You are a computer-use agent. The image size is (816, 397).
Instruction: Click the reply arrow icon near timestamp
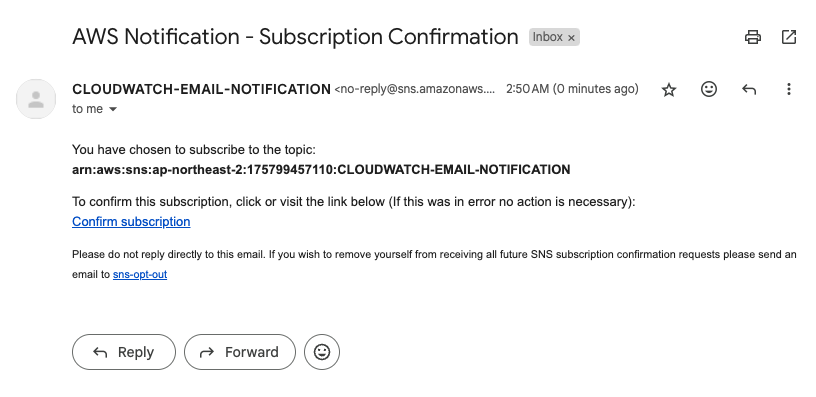(749, 89)
